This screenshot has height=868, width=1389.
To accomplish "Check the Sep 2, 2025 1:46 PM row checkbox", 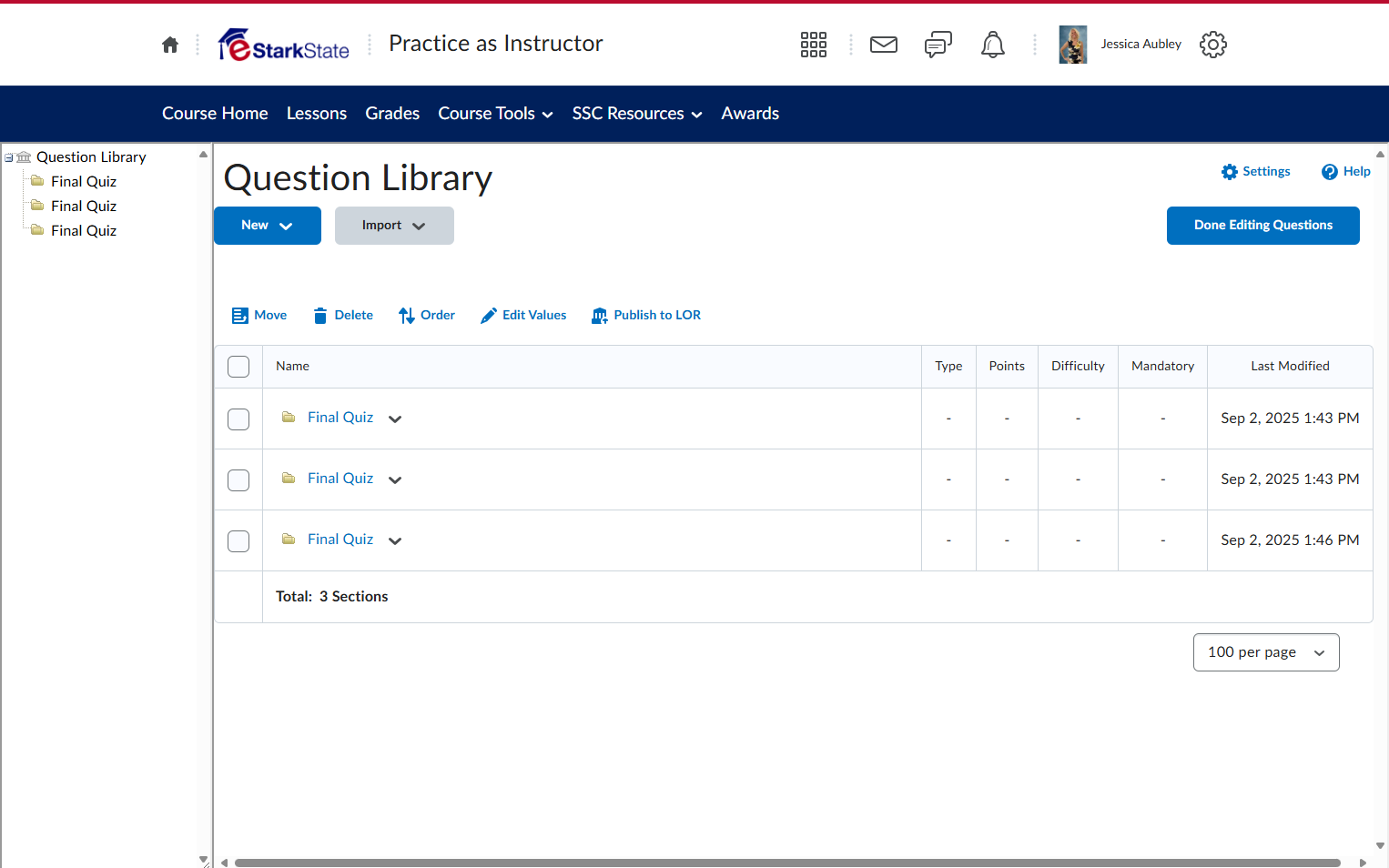I will pos(238,540).
